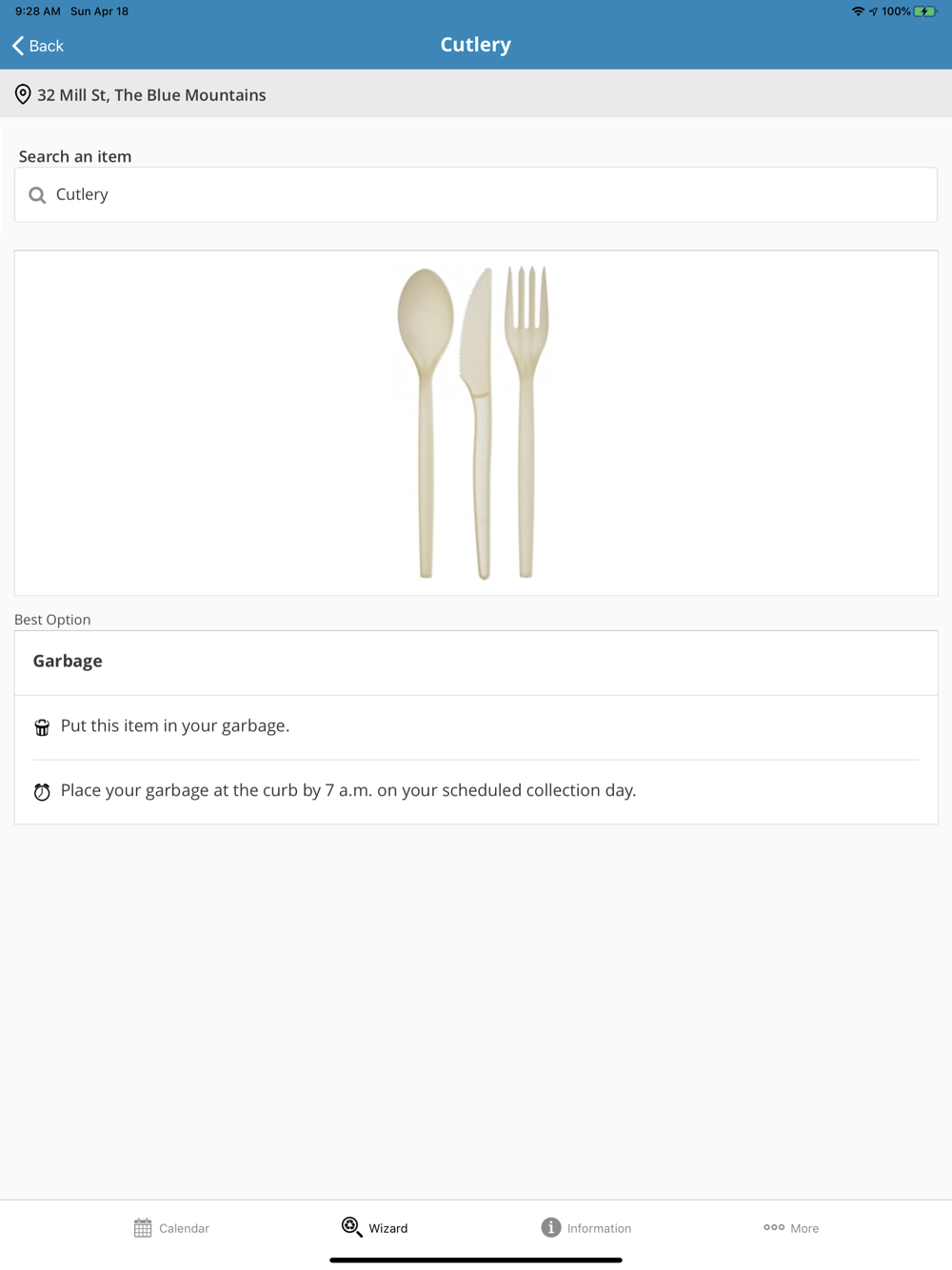The width and height of the screenshot is (952, 1270).
Task: Select the 32 Mill St address text
Action: (x=151, y=95)
